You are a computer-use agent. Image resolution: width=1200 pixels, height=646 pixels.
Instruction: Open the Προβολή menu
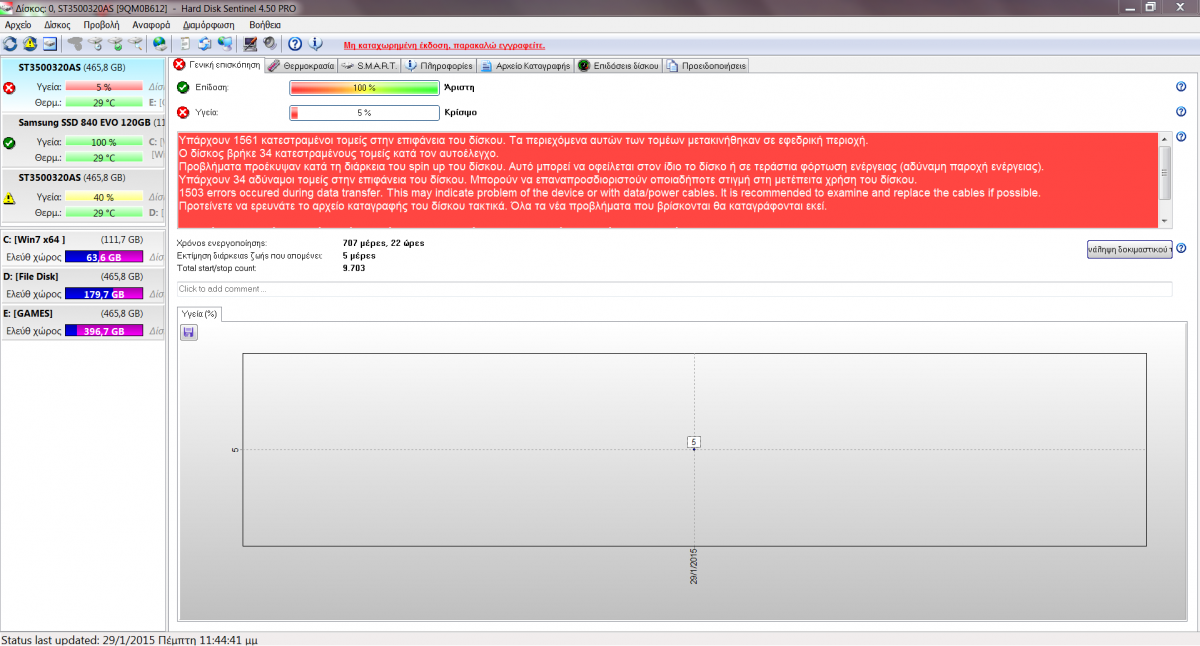click(100, 24)
